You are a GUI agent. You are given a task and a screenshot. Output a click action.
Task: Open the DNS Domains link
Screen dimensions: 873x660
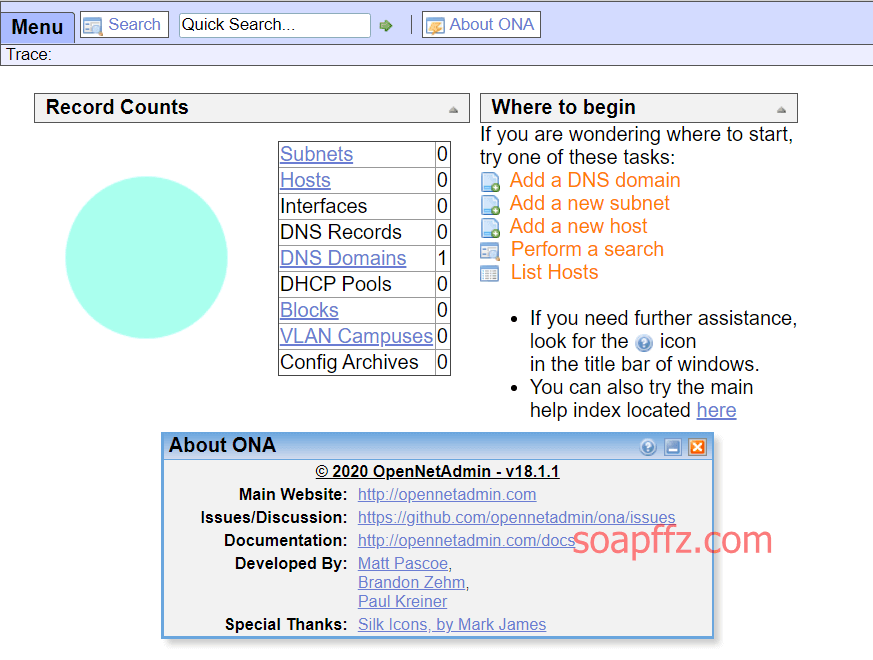[343, 258]
